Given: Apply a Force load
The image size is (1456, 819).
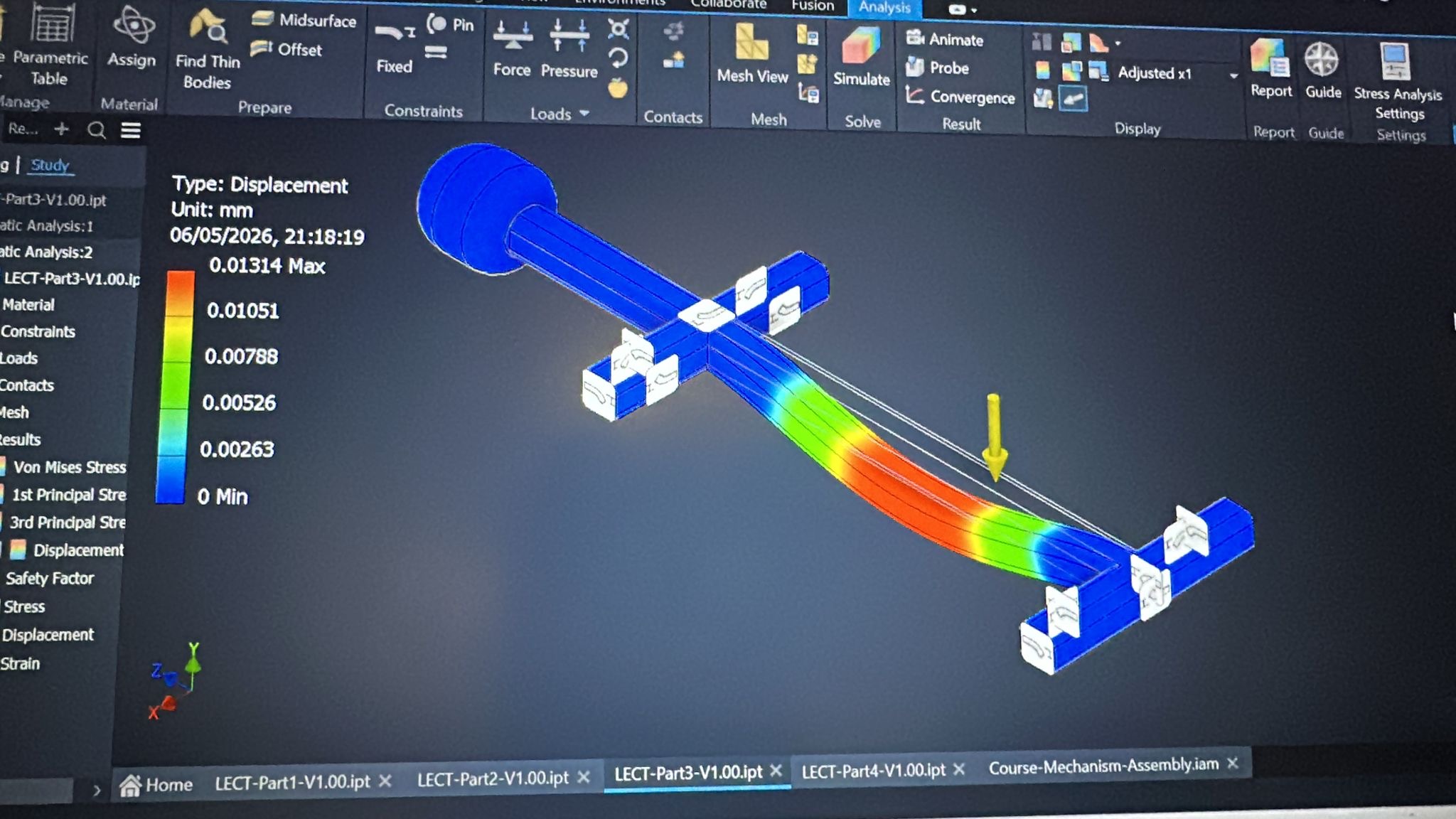Looking at the screenshot, I should 512,48.
